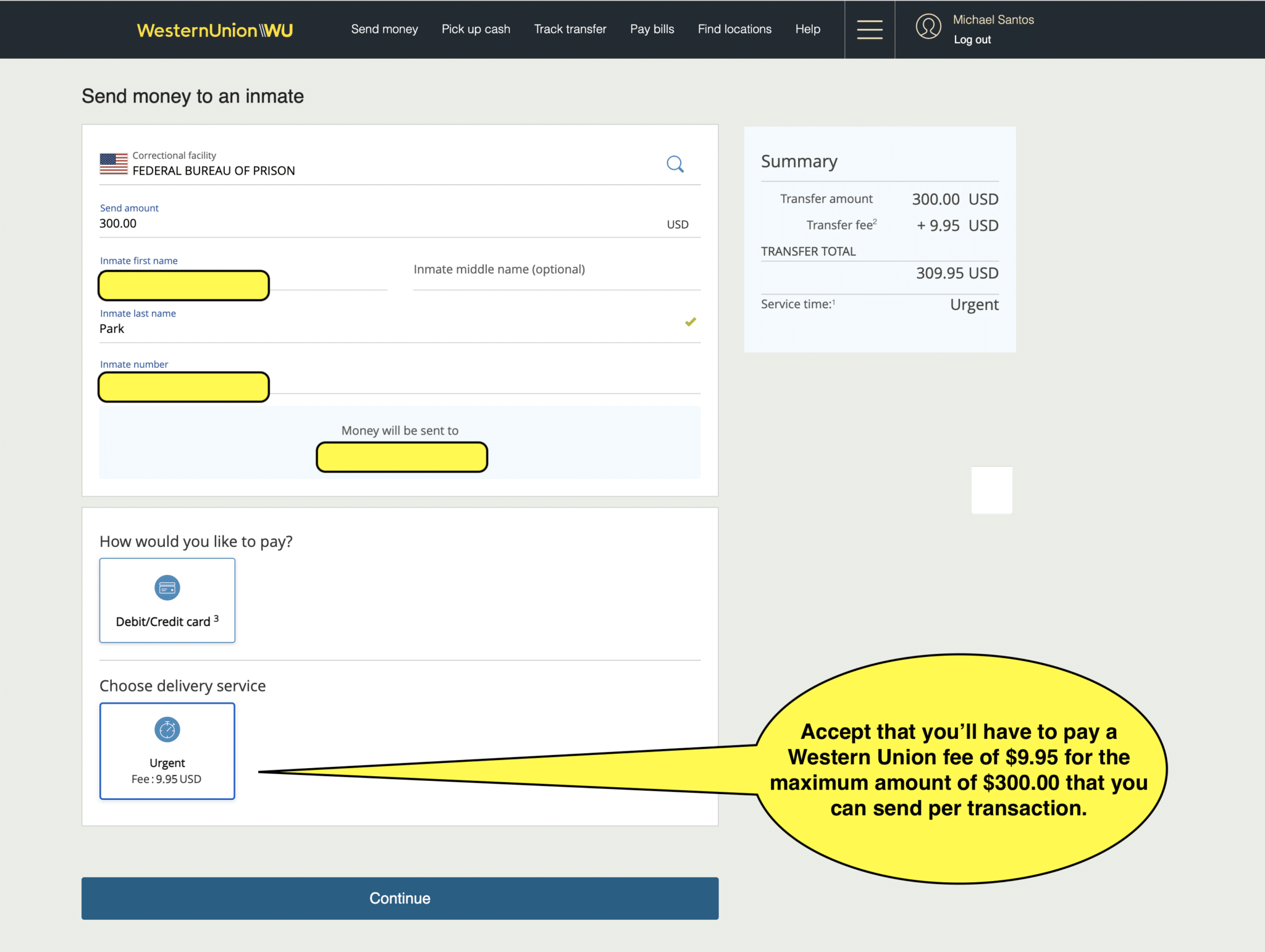Click Transfer fee + 9.95 USD value

tap(957, 225)
